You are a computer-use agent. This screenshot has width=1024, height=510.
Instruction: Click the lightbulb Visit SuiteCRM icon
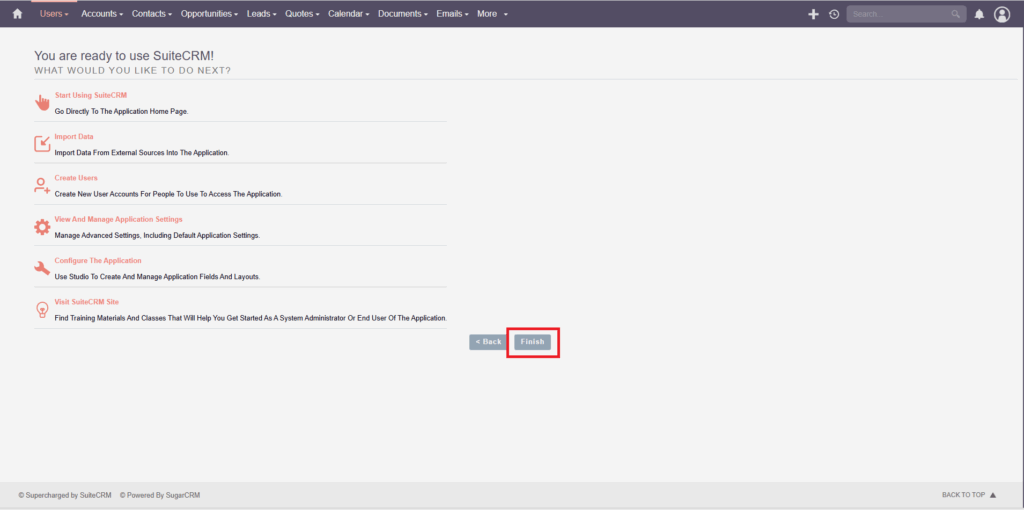pyautogui.click(x=42, y=309)
